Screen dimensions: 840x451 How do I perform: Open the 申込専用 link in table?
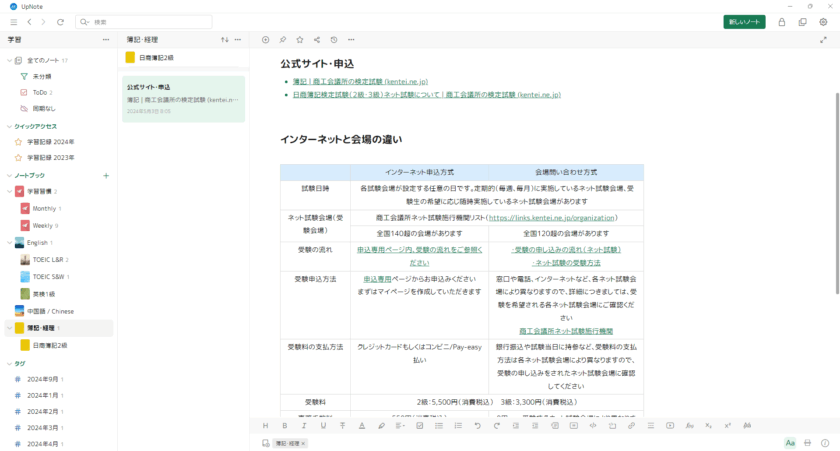click(x=377, y=279)
